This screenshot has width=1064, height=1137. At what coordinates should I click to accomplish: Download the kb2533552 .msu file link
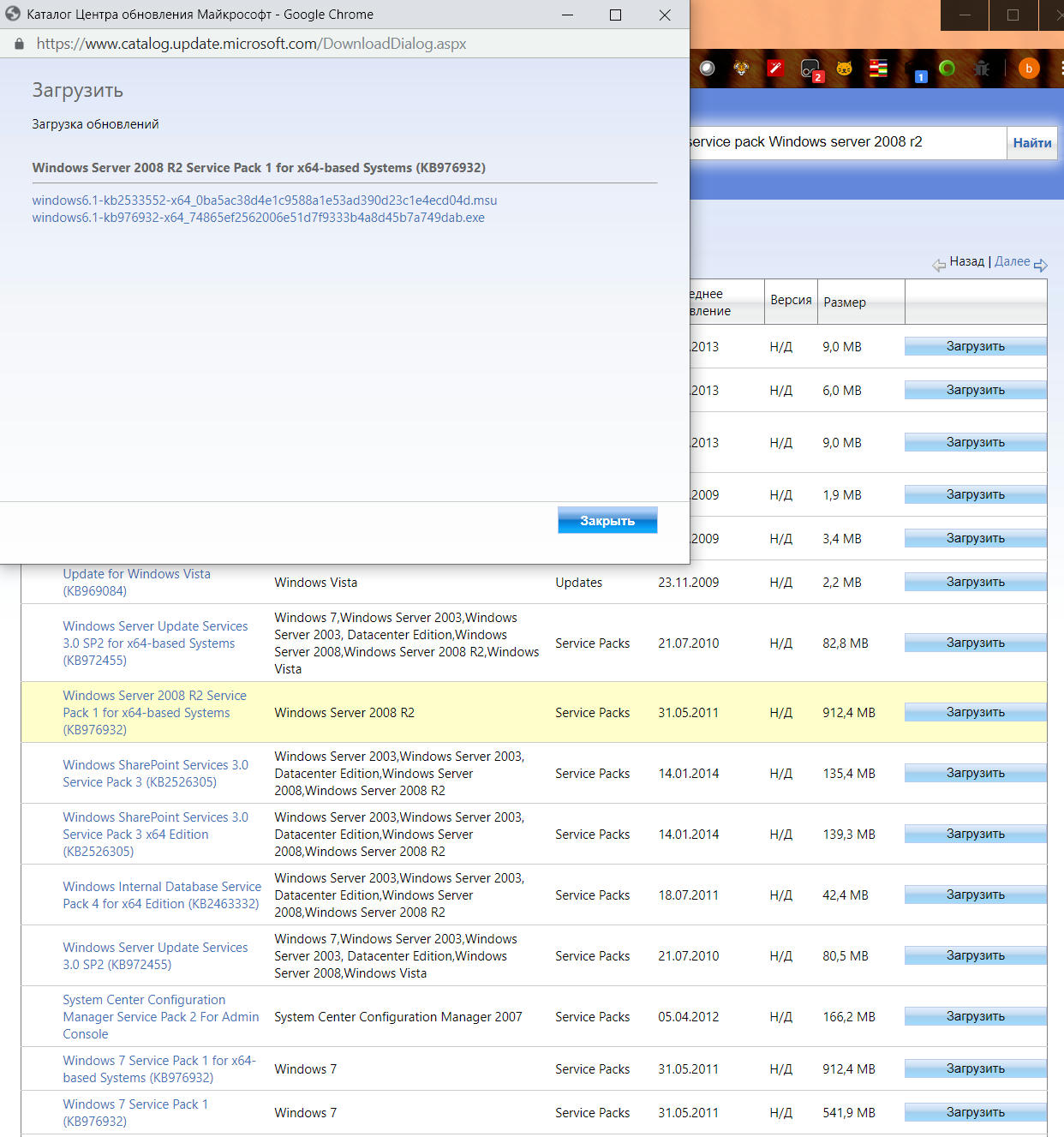click(264, 200)
